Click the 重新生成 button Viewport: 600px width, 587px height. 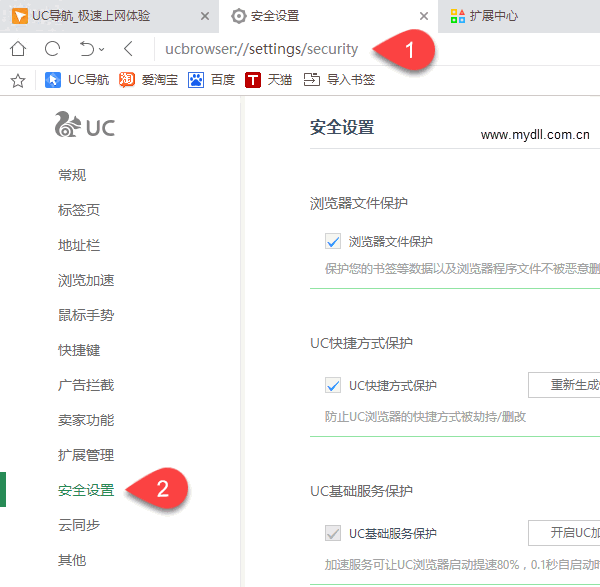tap(564, 385)
